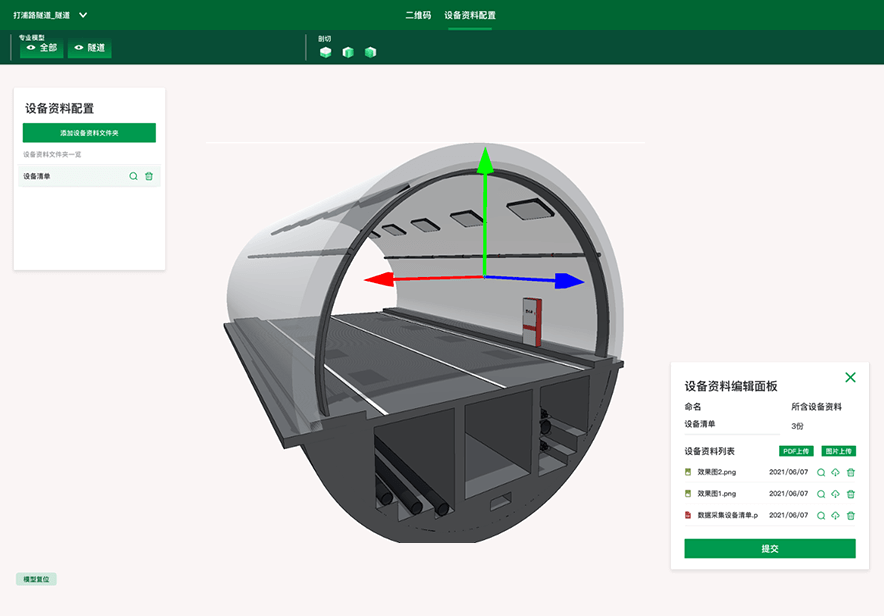Select the second section-cut cube icon

pyautogui.click(x=348, y=52)
